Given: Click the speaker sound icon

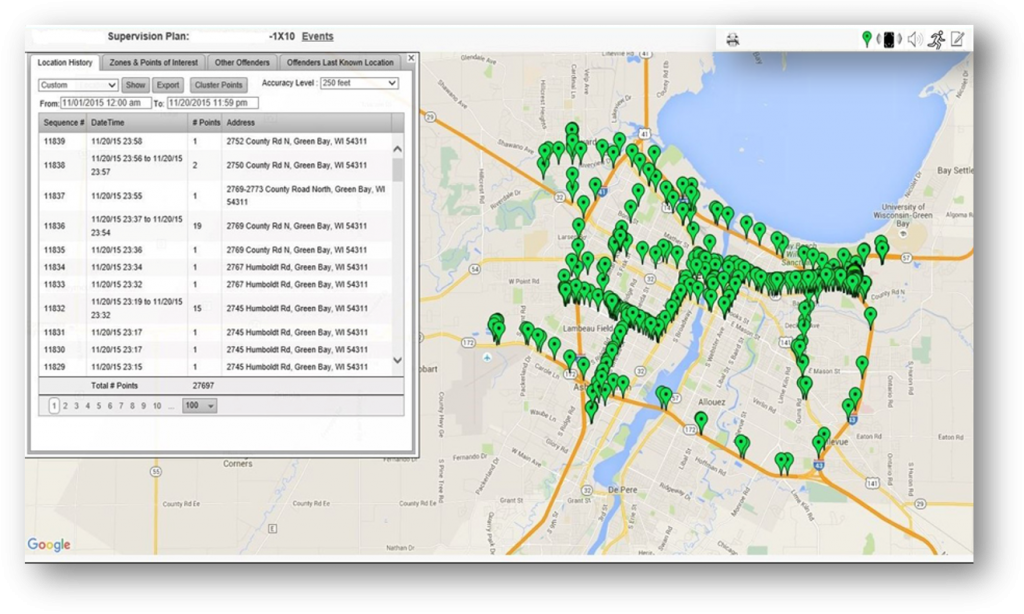Looking at the screenshot, I should click(x=913, y=40).
